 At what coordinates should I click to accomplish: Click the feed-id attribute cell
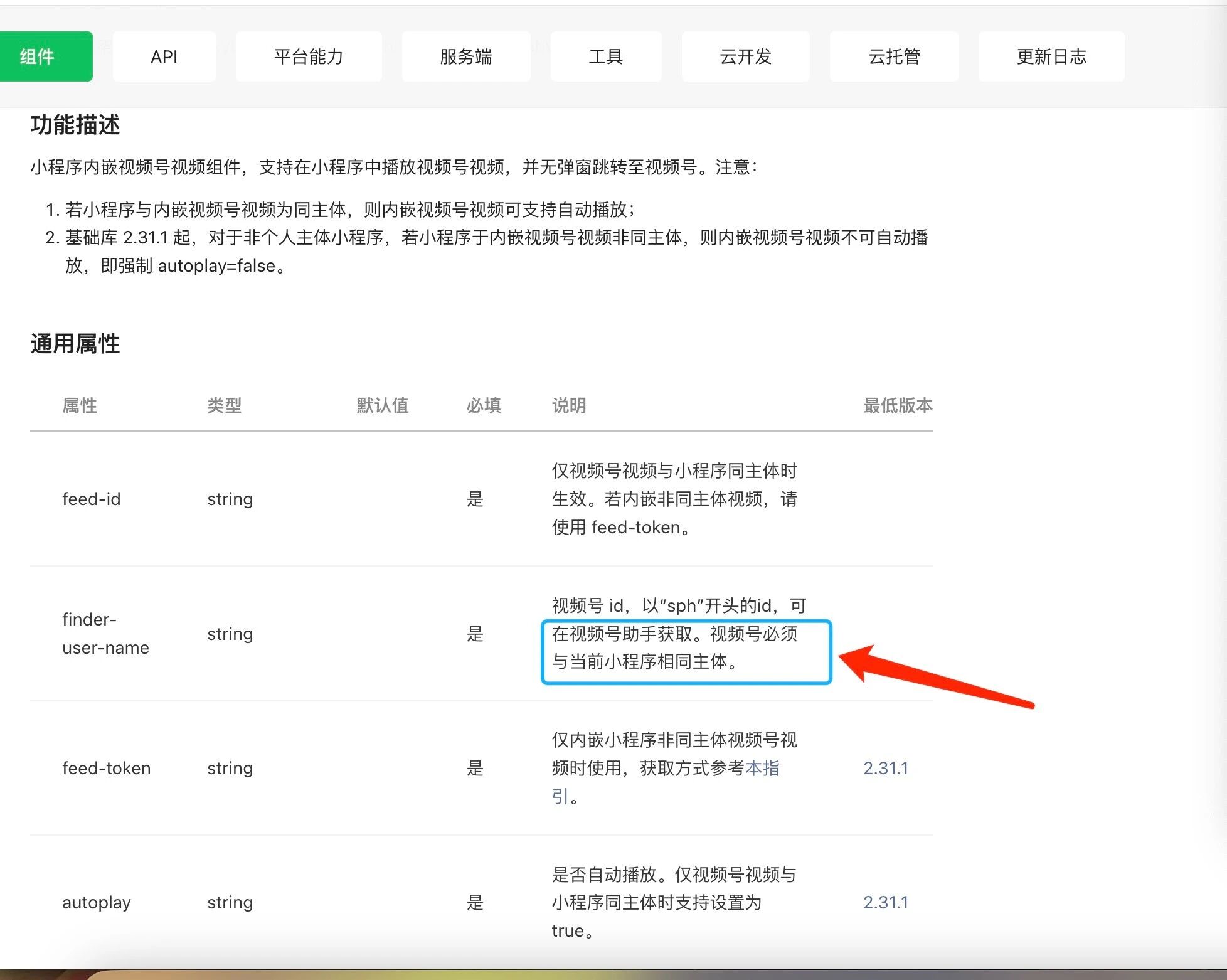point(92,499)
